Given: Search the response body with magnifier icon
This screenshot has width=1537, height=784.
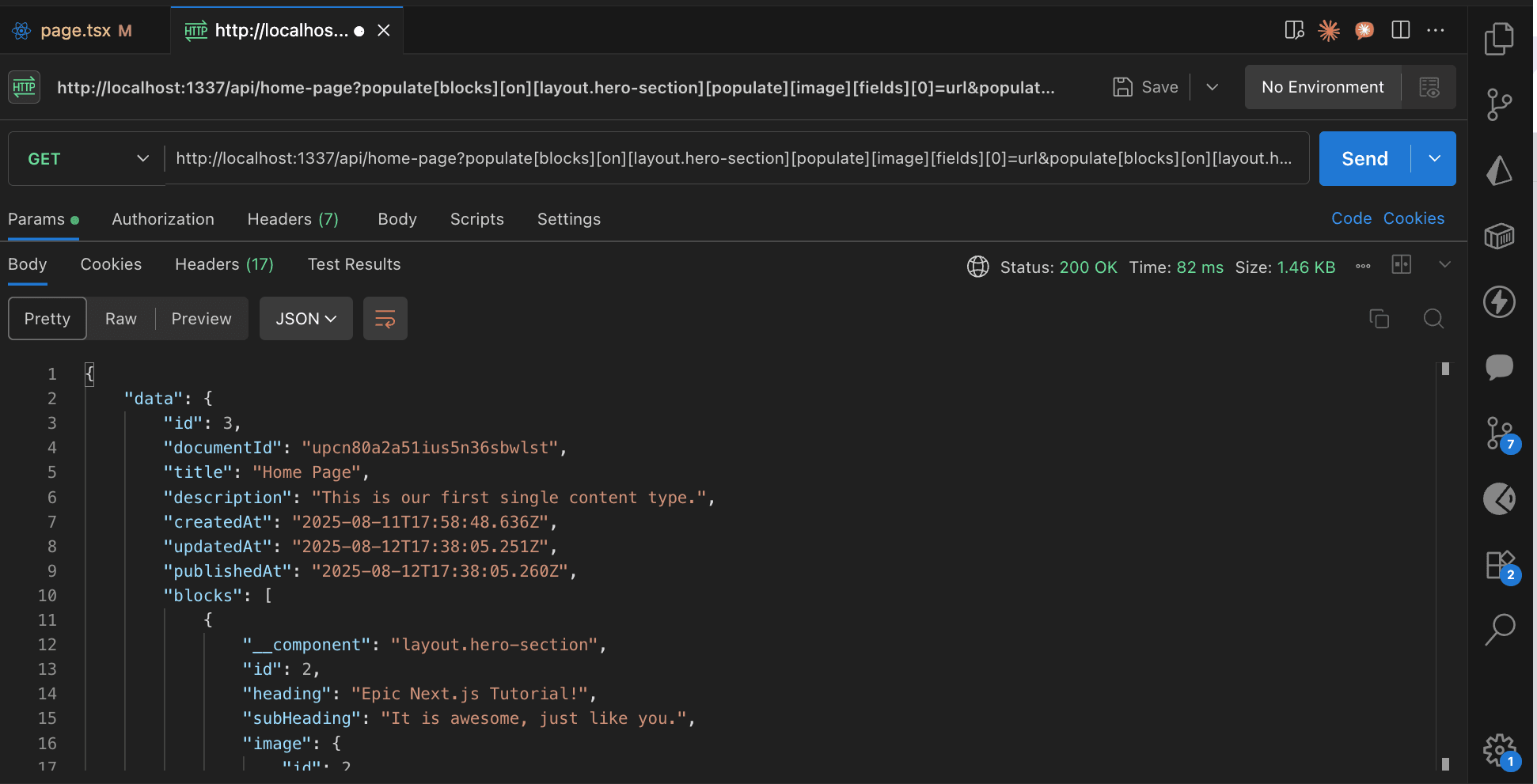Looking at the screenshot, I should (1433, 319).
